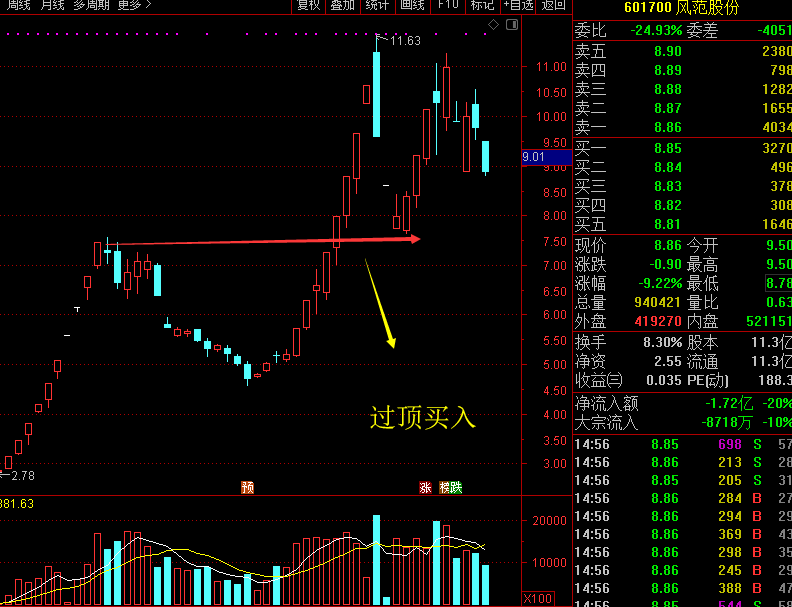Toggle 复权 price adjustment

tap(309, 5)
